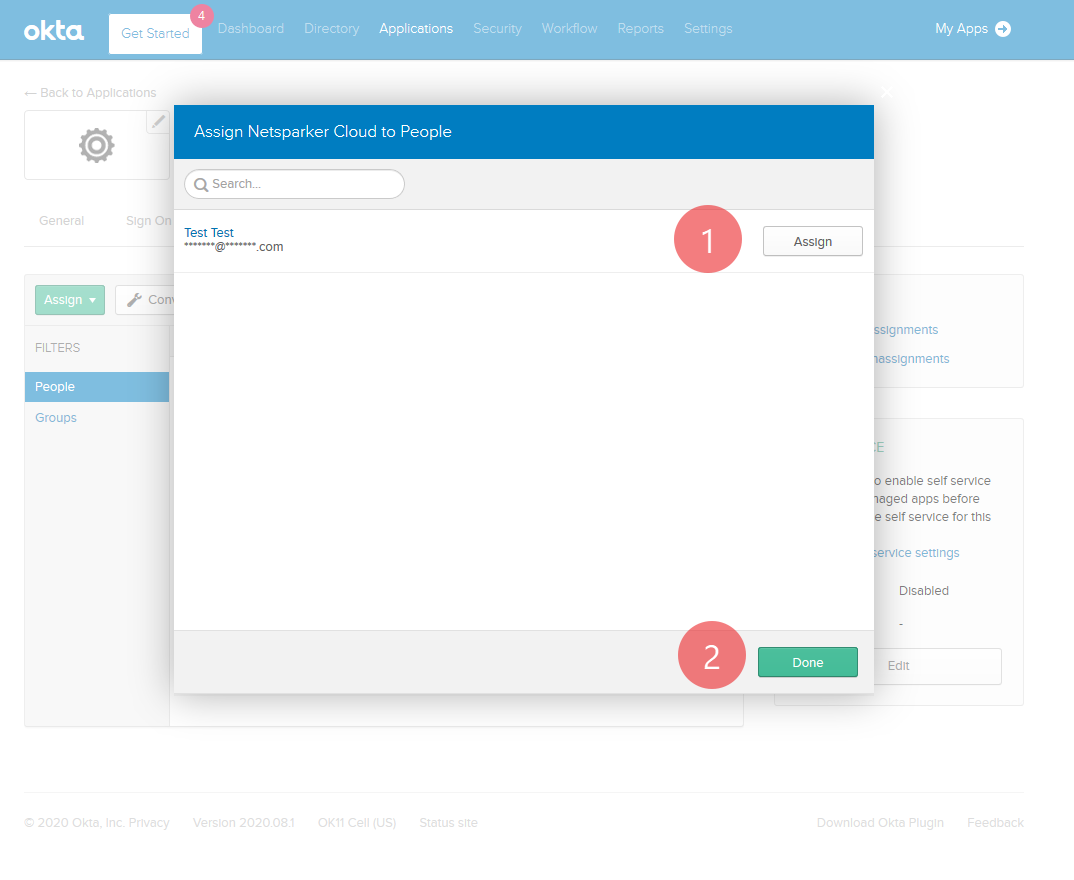Open the Test Test user link
Screen dimensions: 1074x880
(209, 233)
